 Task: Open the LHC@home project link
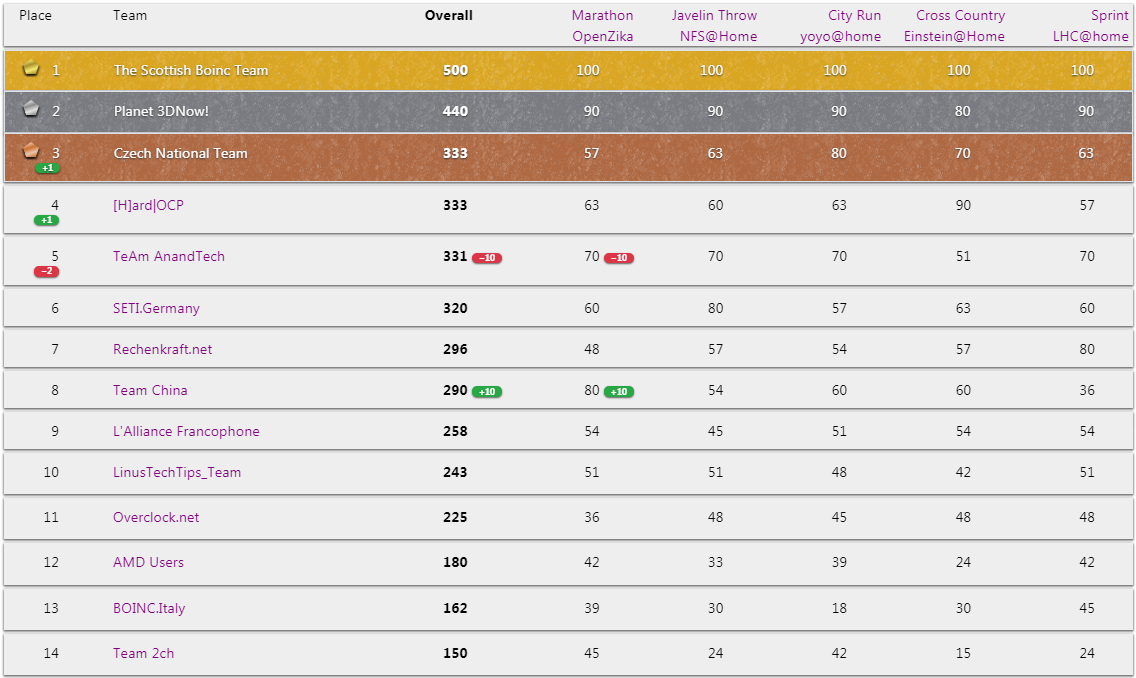point(1090,36)
